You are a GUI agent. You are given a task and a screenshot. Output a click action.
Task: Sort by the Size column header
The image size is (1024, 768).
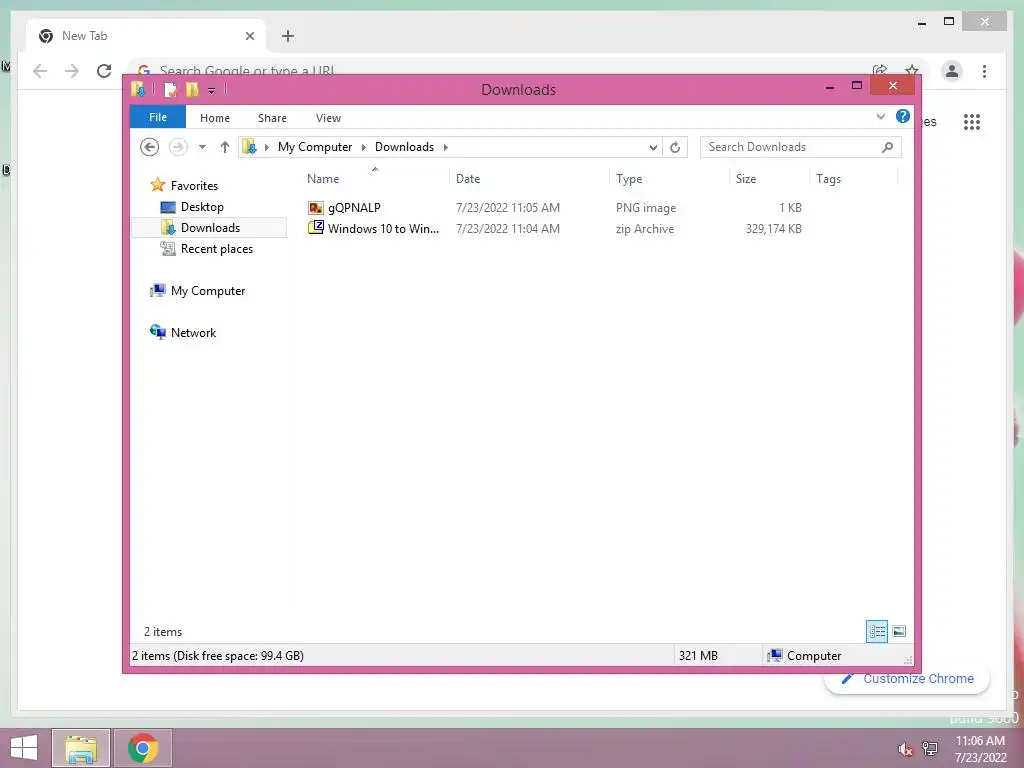tap(746, 178)
